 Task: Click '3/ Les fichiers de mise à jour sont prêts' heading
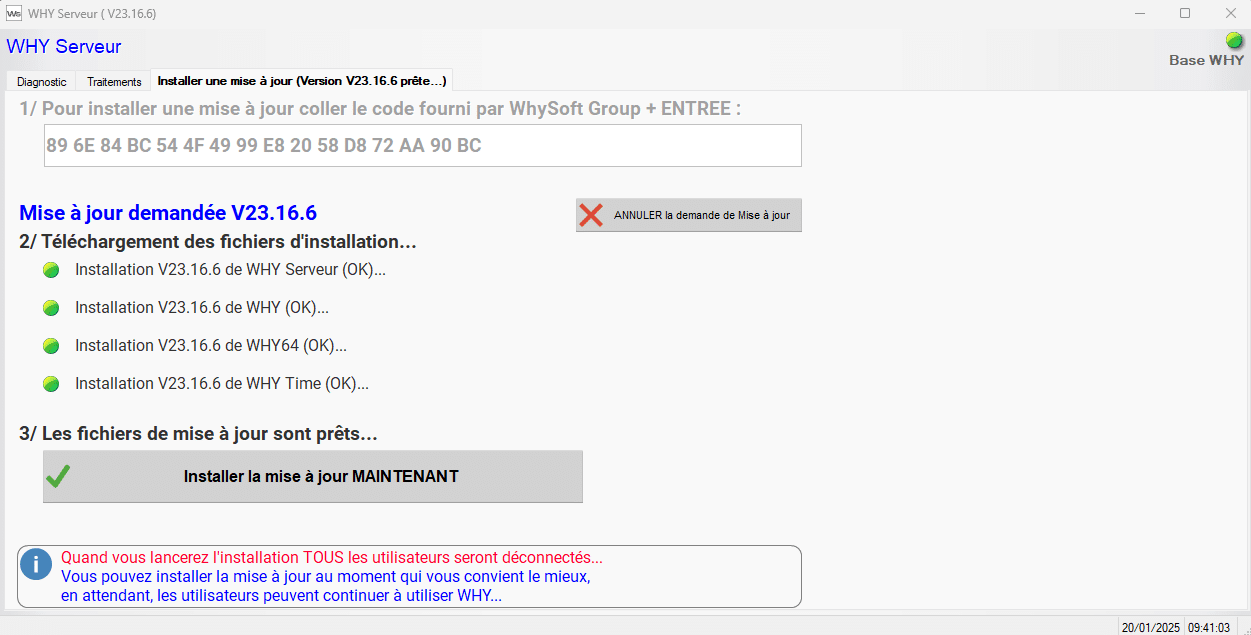pos(198,434)
